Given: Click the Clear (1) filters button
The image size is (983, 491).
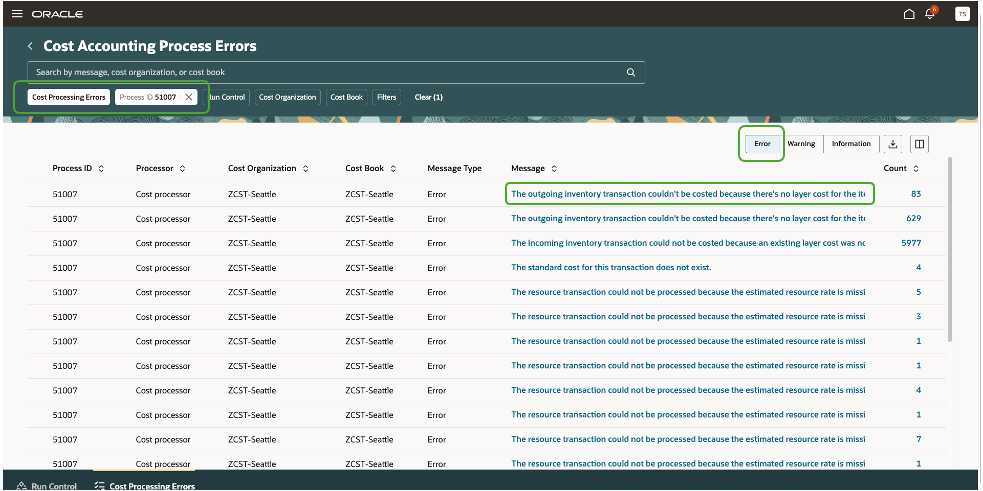Looking at the screenshot, I should pyautogui.click(x=428, y=97).
